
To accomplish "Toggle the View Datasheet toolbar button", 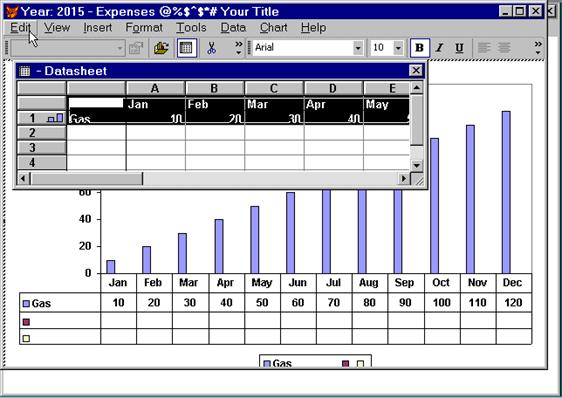I will [x=186, y=48].
